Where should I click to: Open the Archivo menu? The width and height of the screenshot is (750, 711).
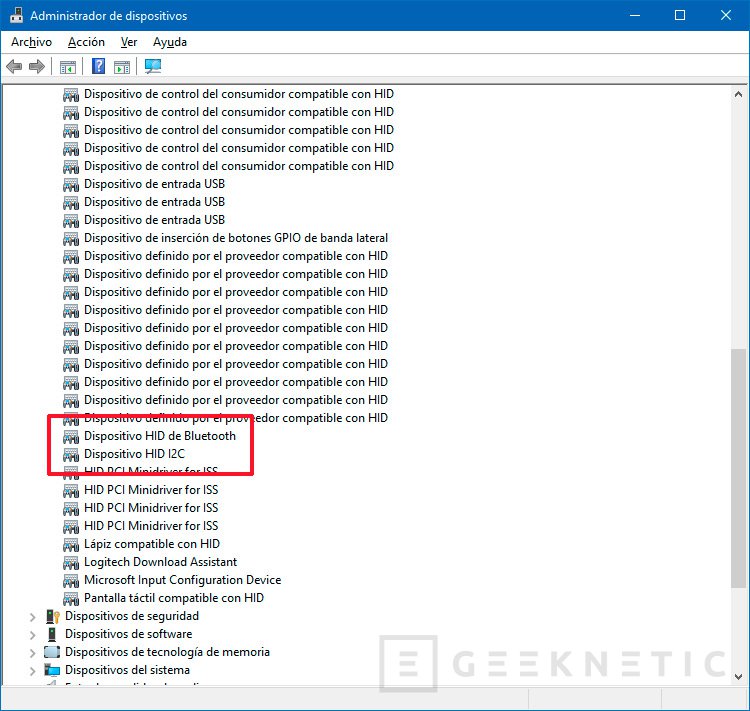pyautogui.click(x=31, y=42)
